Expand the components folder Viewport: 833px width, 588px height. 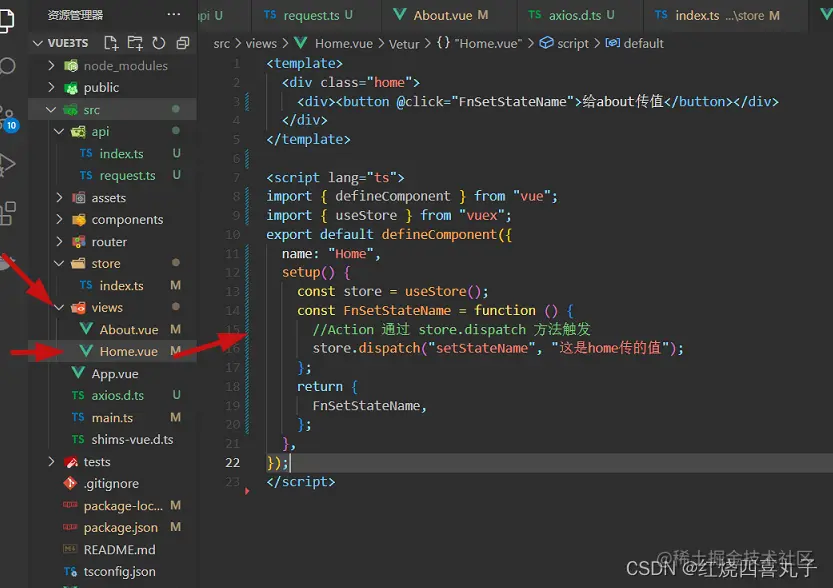tap(60, 219)
